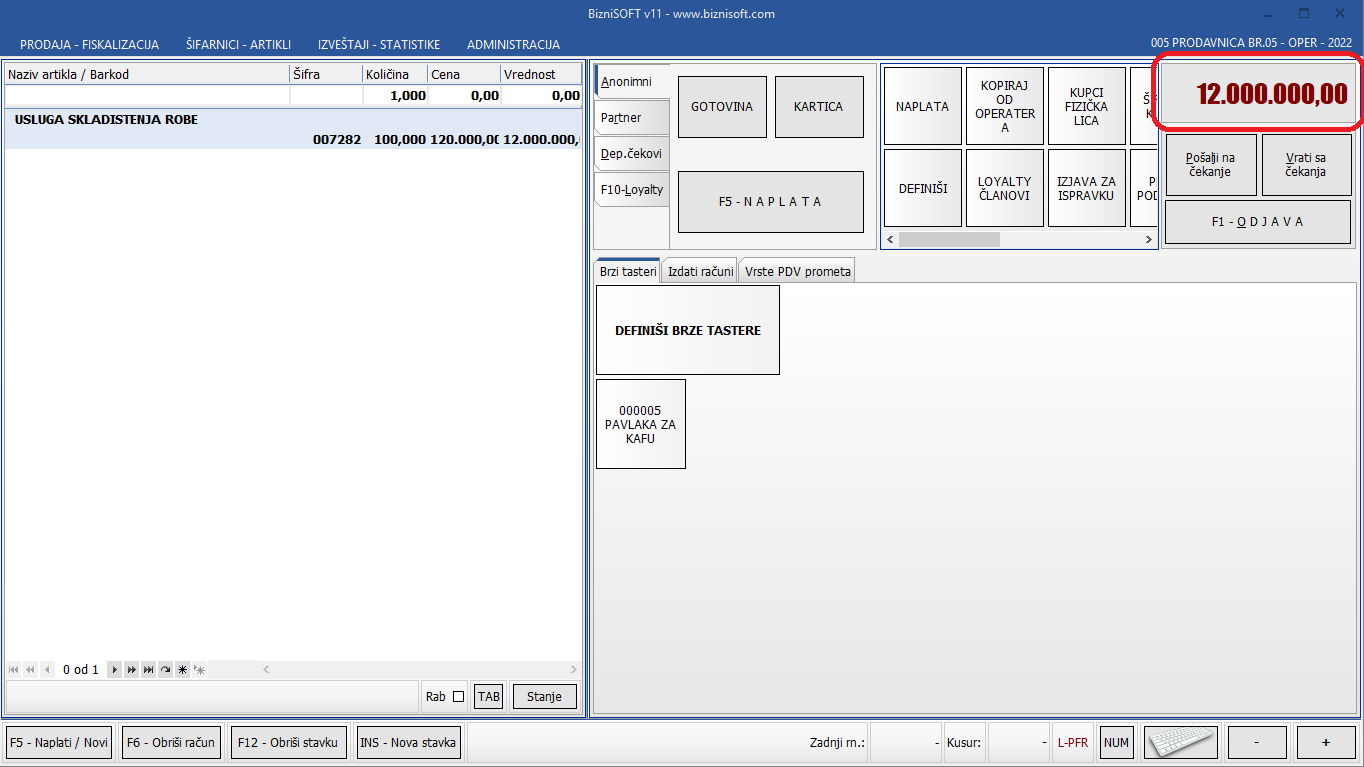Toggle the L-PFR status indicator
The image size is (1364, 767).
(1073, 743)
